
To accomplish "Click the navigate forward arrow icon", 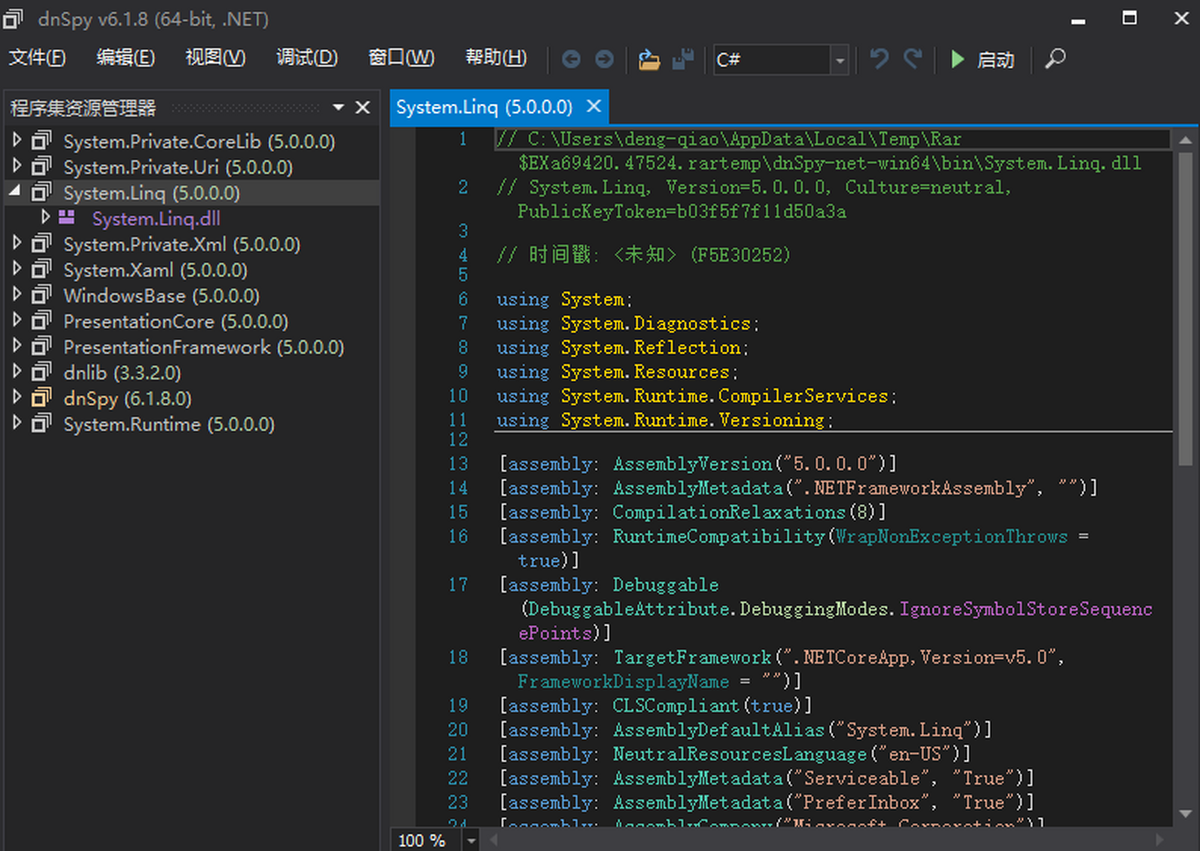I will 604,60.
